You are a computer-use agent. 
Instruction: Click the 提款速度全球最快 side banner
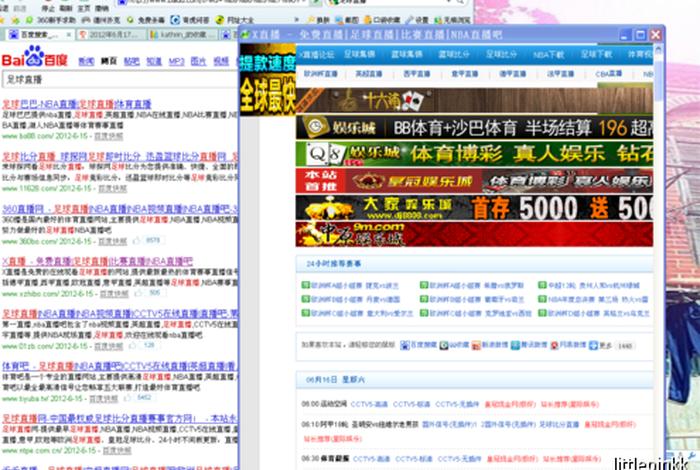(267, 79)
